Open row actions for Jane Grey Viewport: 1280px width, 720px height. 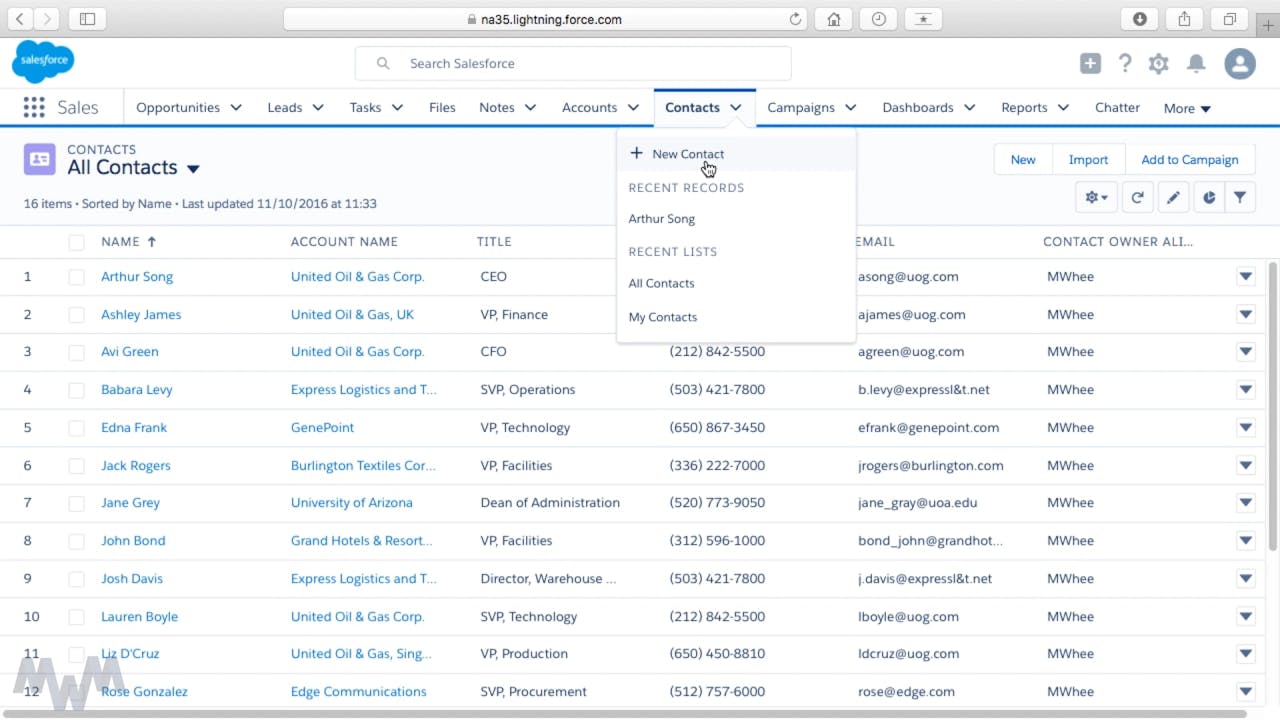click(x=1246, y=503)
